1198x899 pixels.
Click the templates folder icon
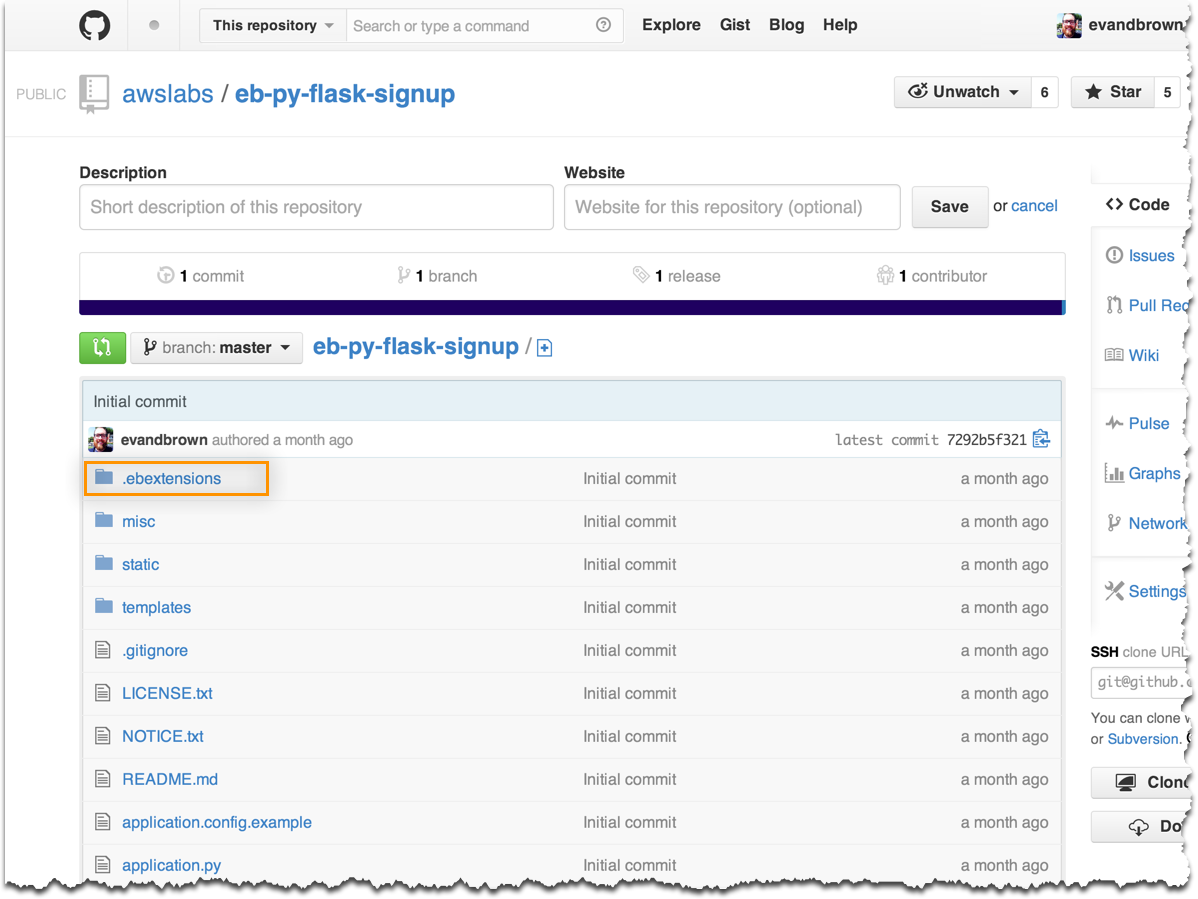[x=104, y=606]
